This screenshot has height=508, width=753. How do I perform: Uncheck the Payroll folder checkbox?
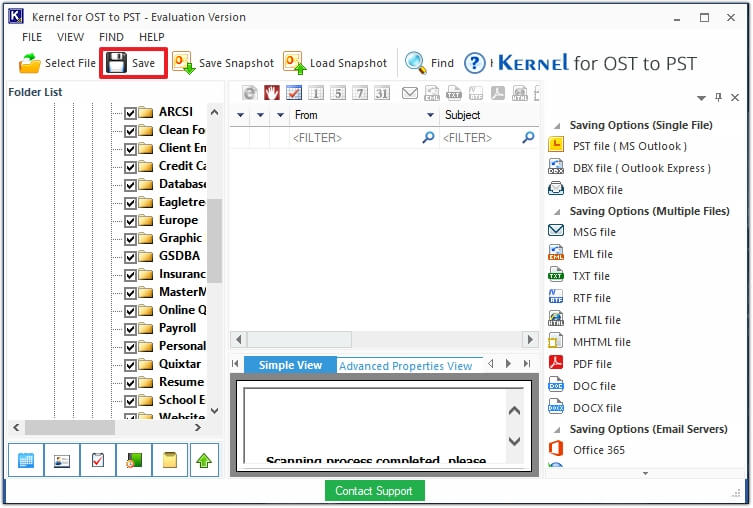pos(130,329)
